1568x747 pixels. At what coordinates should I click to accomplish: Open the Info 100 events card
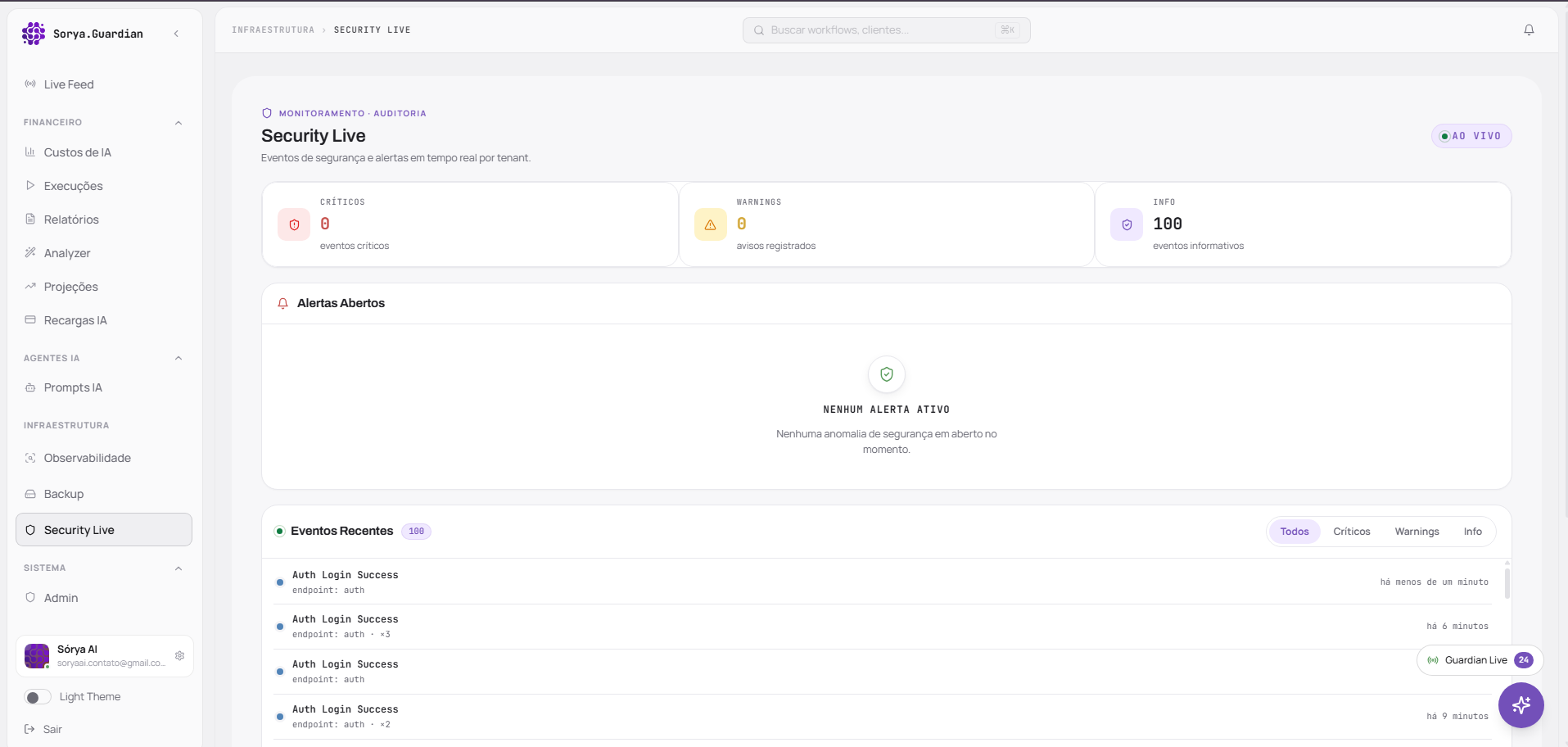pyautogui.click(x=1303, y=224)
